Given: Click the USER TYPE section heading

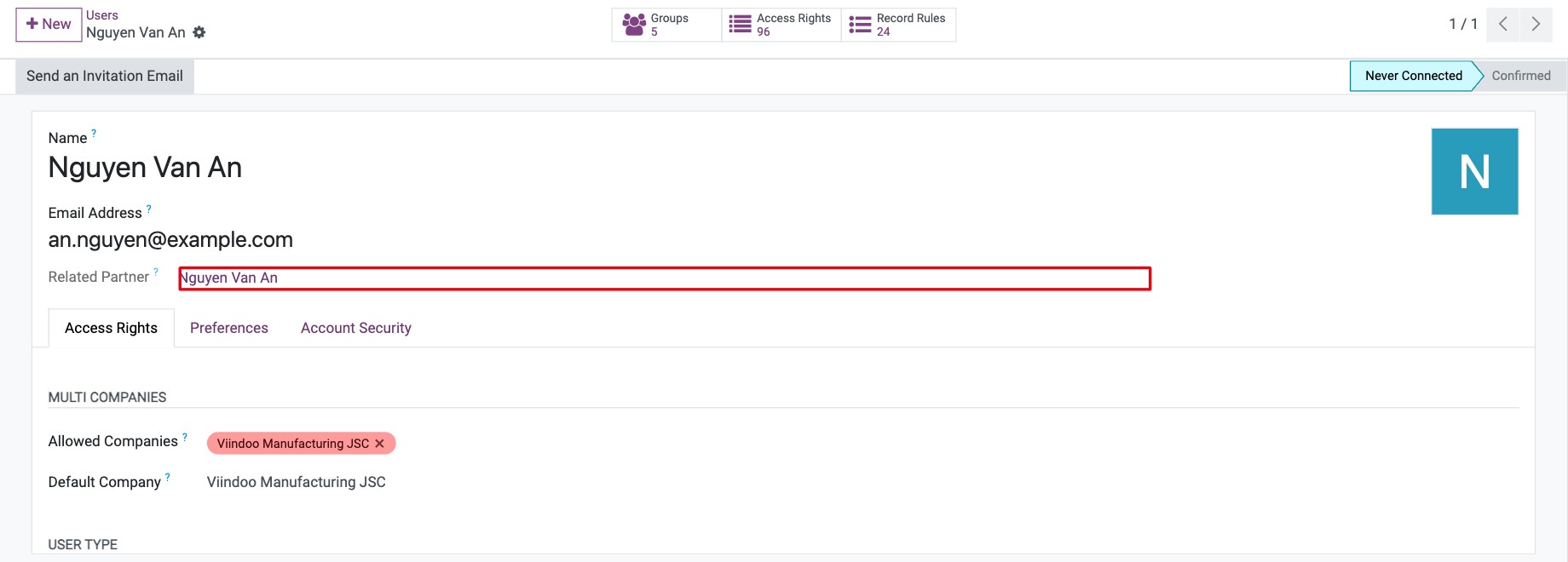Looking at the screenshot, I should (x=83, y=544).
